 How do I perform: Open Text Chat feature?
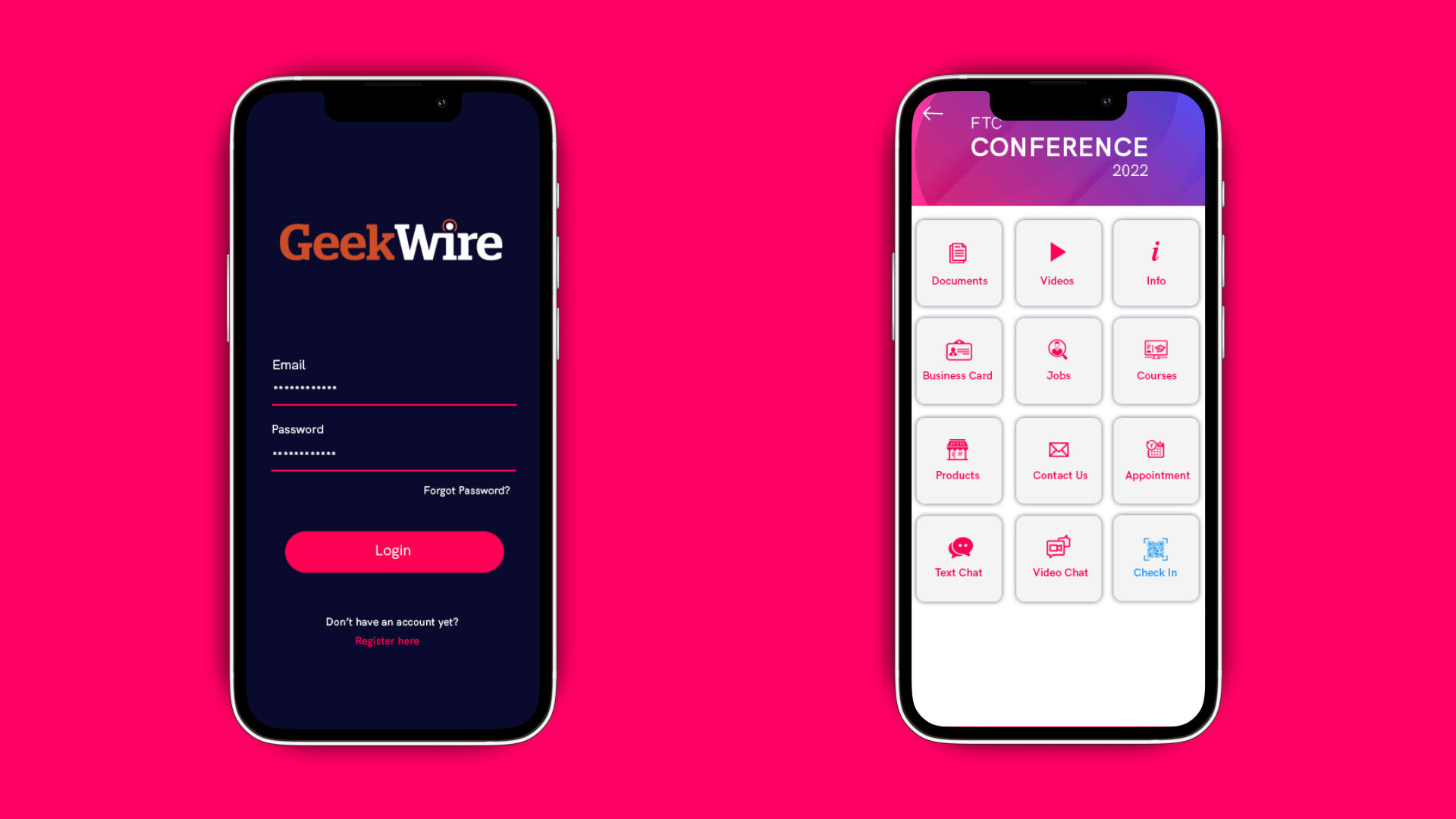tap(958, 557)
